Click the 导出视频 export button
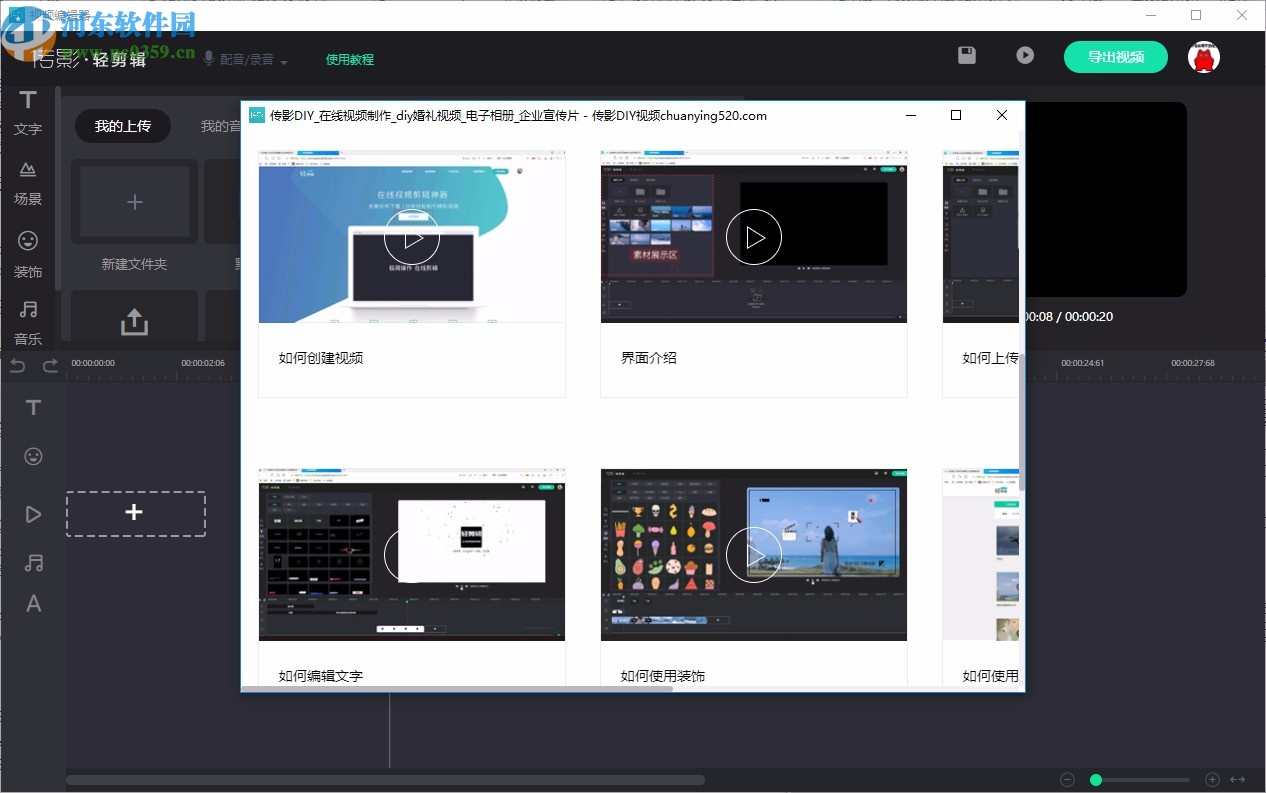Viewport: 1266px width, 793px height. point(1116,57)
